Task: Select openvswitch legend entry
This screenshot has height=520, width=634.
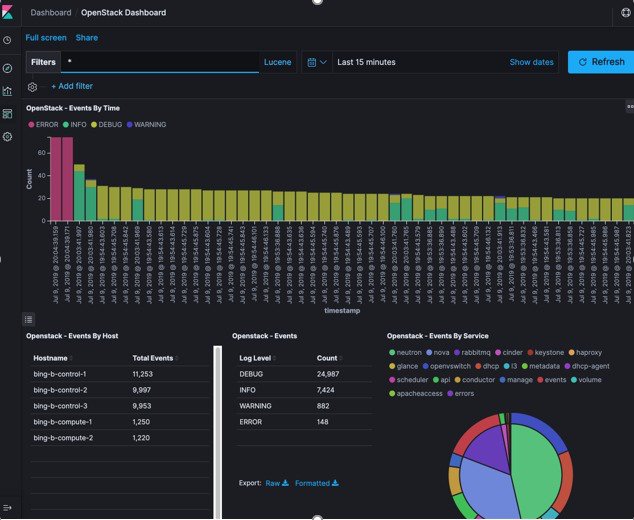Action: pos(447,366)
